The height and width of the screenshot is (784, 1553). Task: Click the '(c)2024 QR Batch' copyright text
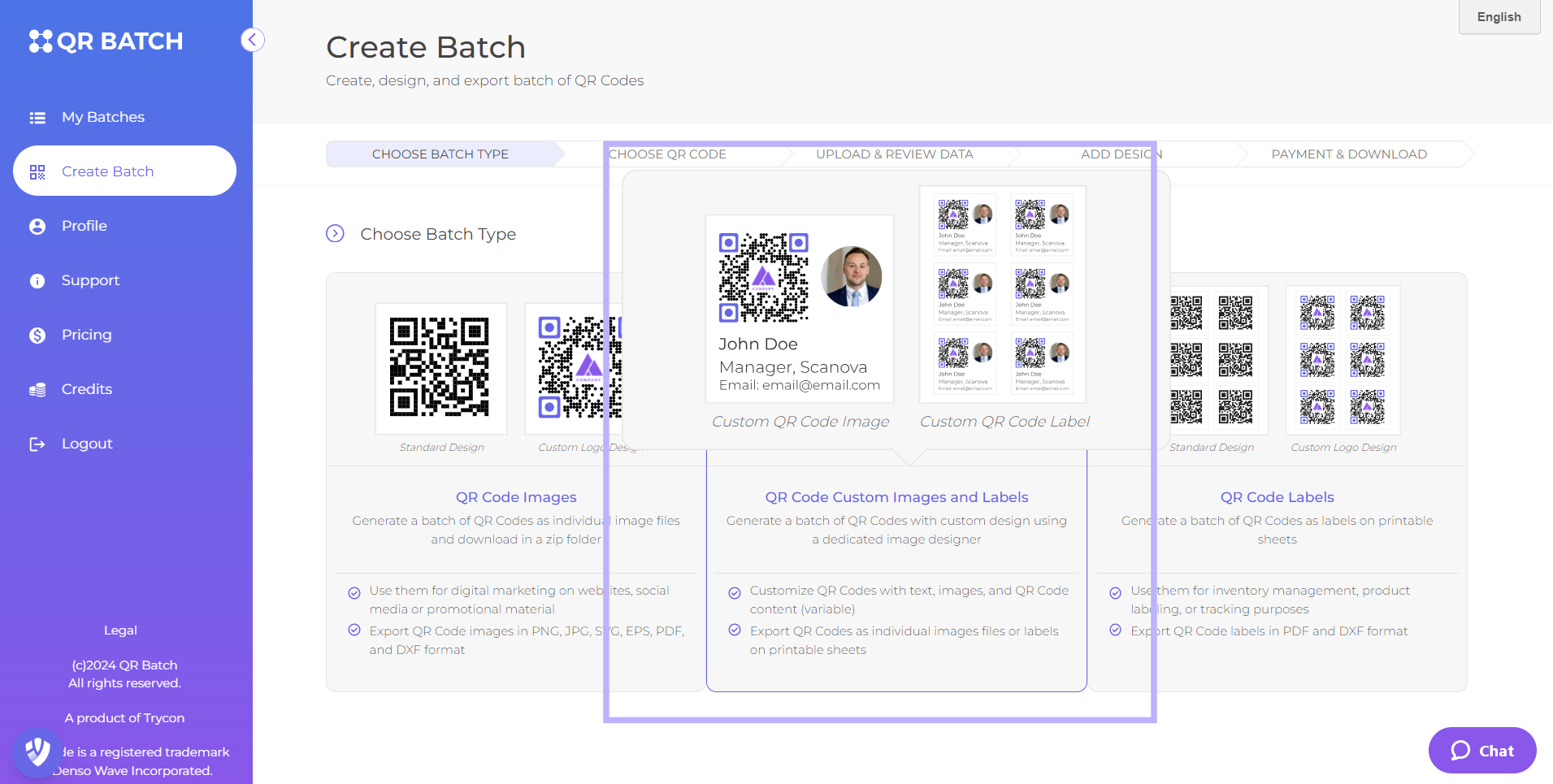click(x=124, y=665)
